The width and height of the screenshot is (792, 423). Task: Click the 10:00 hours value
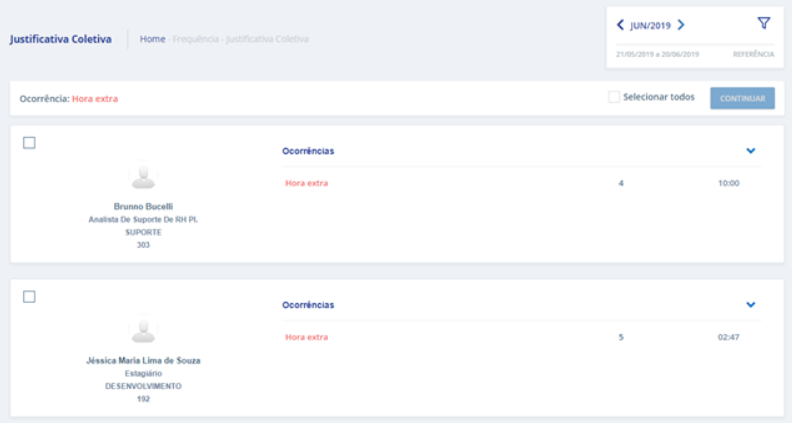click(x=728, y=183)
